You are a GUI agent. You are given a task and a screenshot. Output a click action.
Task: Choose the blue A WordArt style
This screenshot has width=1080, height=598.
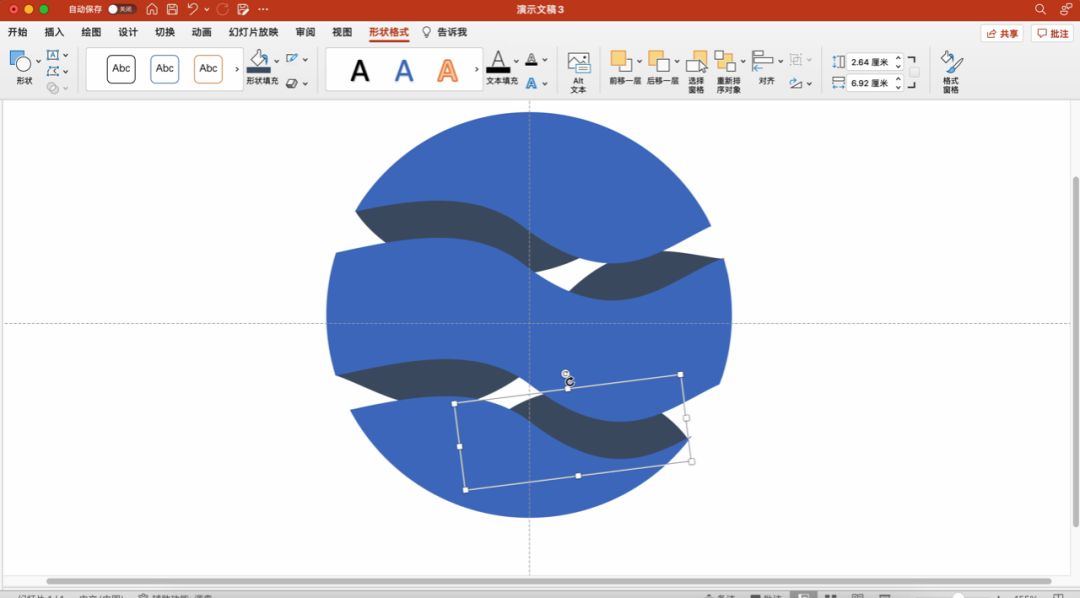(x=404, y=70)
